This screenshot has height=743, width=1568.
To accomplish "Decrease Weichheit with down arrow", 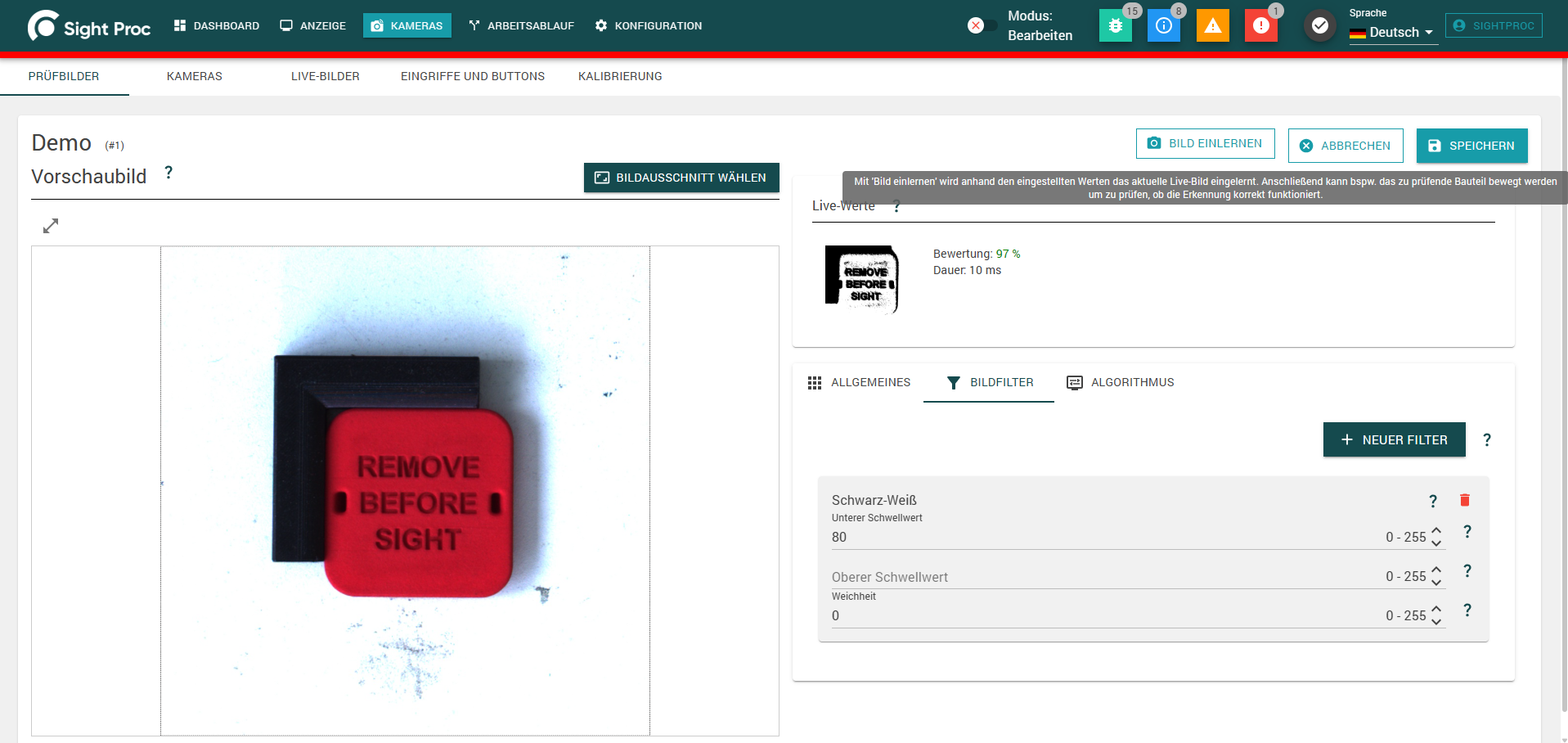I will point(1436,622).
